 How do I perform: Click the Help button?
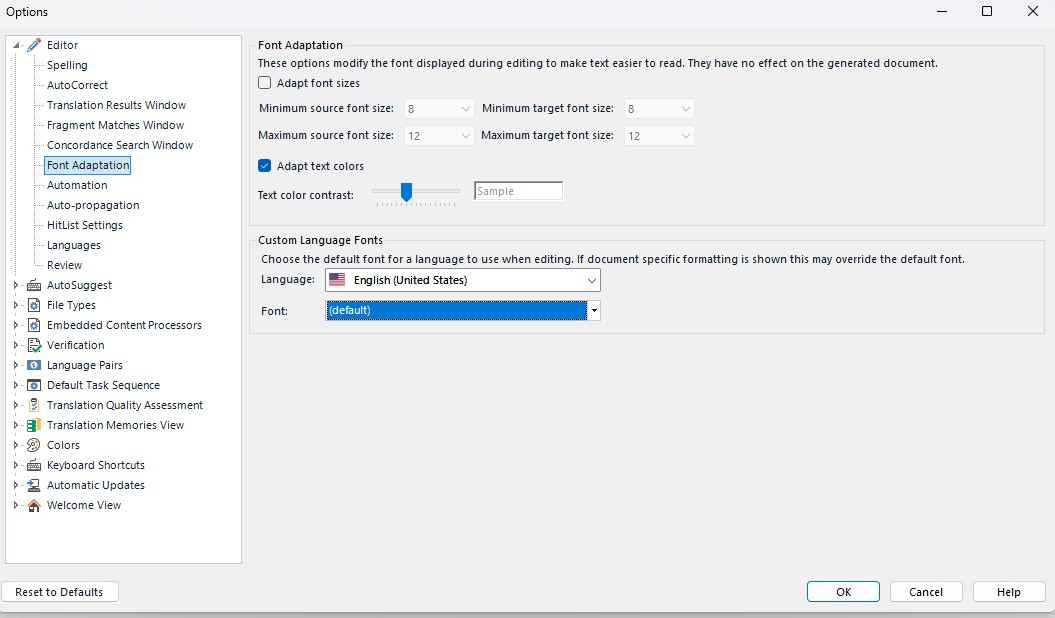(x=1008, y=591)
